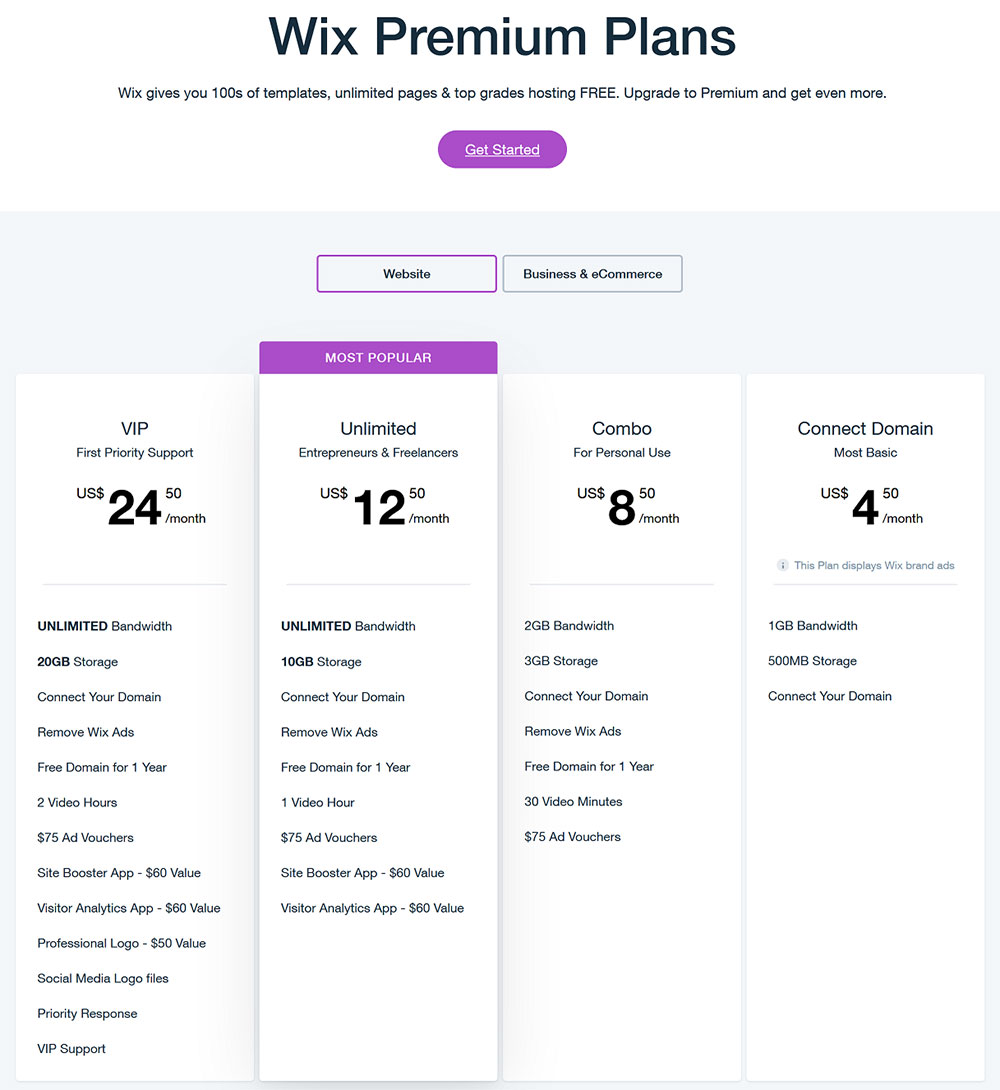This screenshot has height=1090, width=1000.
Task: Choose the Combo plan title
Action: point(622,429)
